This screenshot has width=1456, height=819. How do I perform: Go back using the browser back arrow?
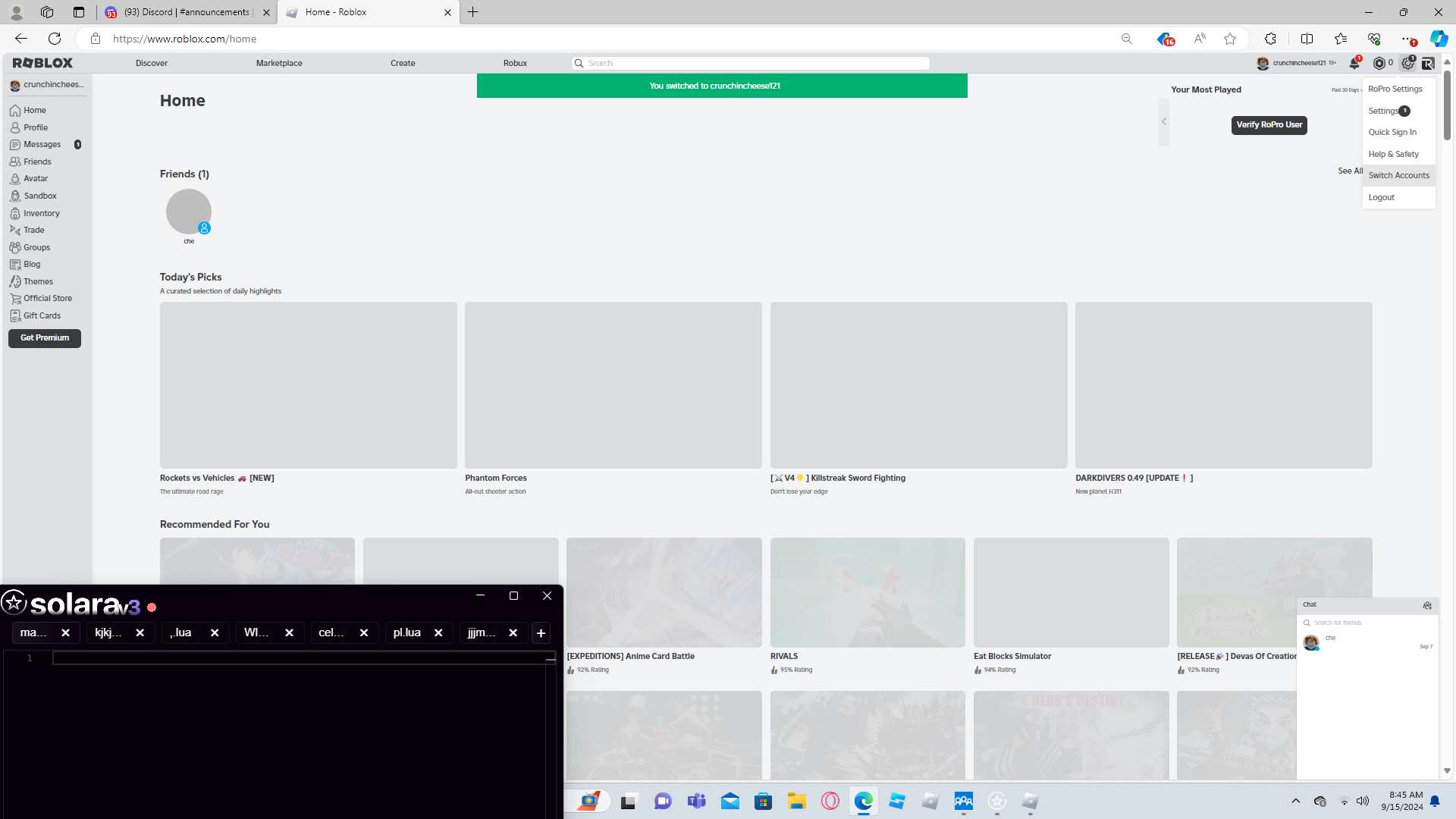click(21, 39)
